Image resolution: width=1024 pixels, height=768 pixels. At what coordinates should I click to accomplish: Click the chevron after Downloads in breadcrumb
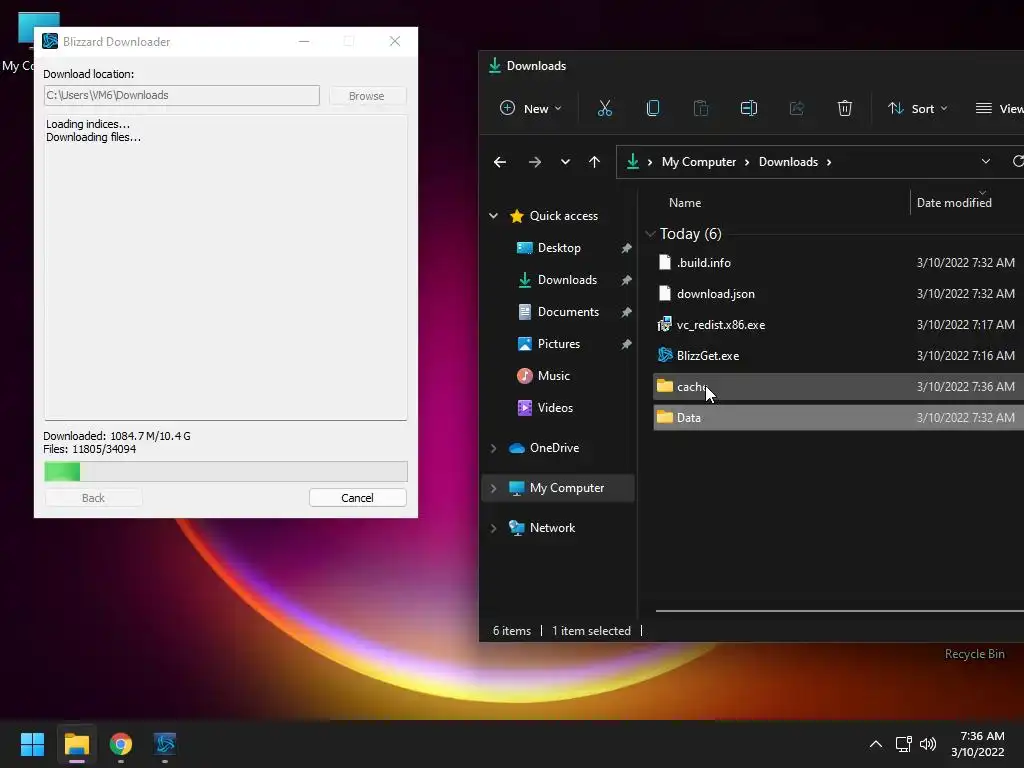829,162
